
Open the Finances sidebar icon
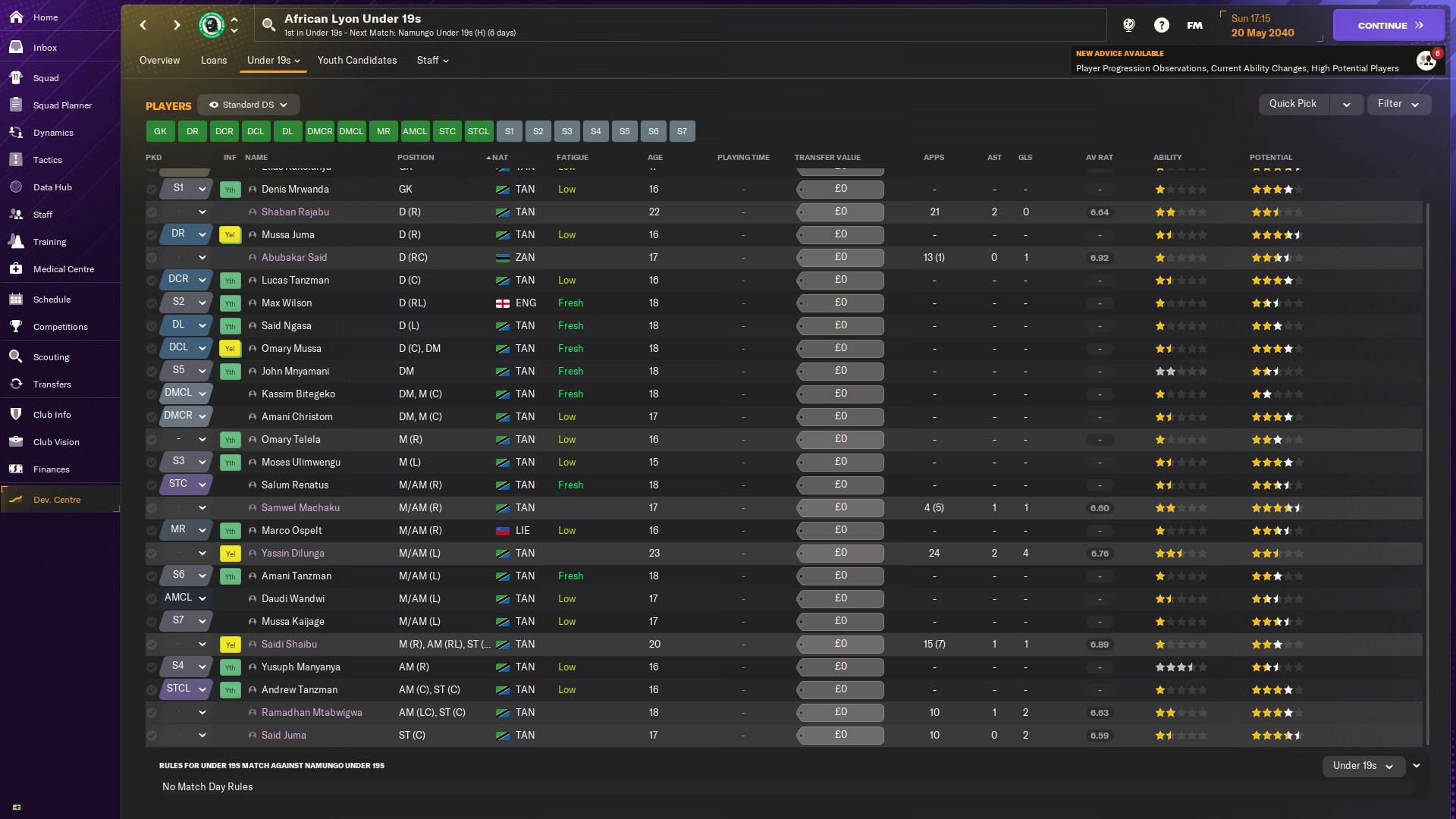point(16,469)
